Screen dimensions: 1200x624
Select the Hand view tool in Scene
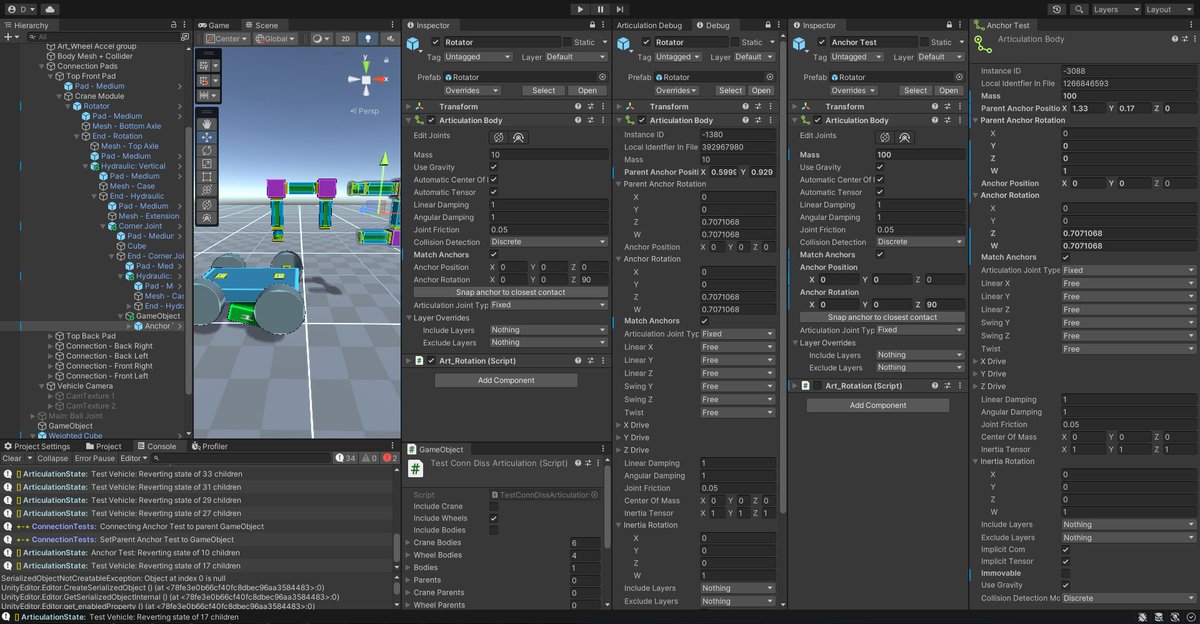point(207,123)
